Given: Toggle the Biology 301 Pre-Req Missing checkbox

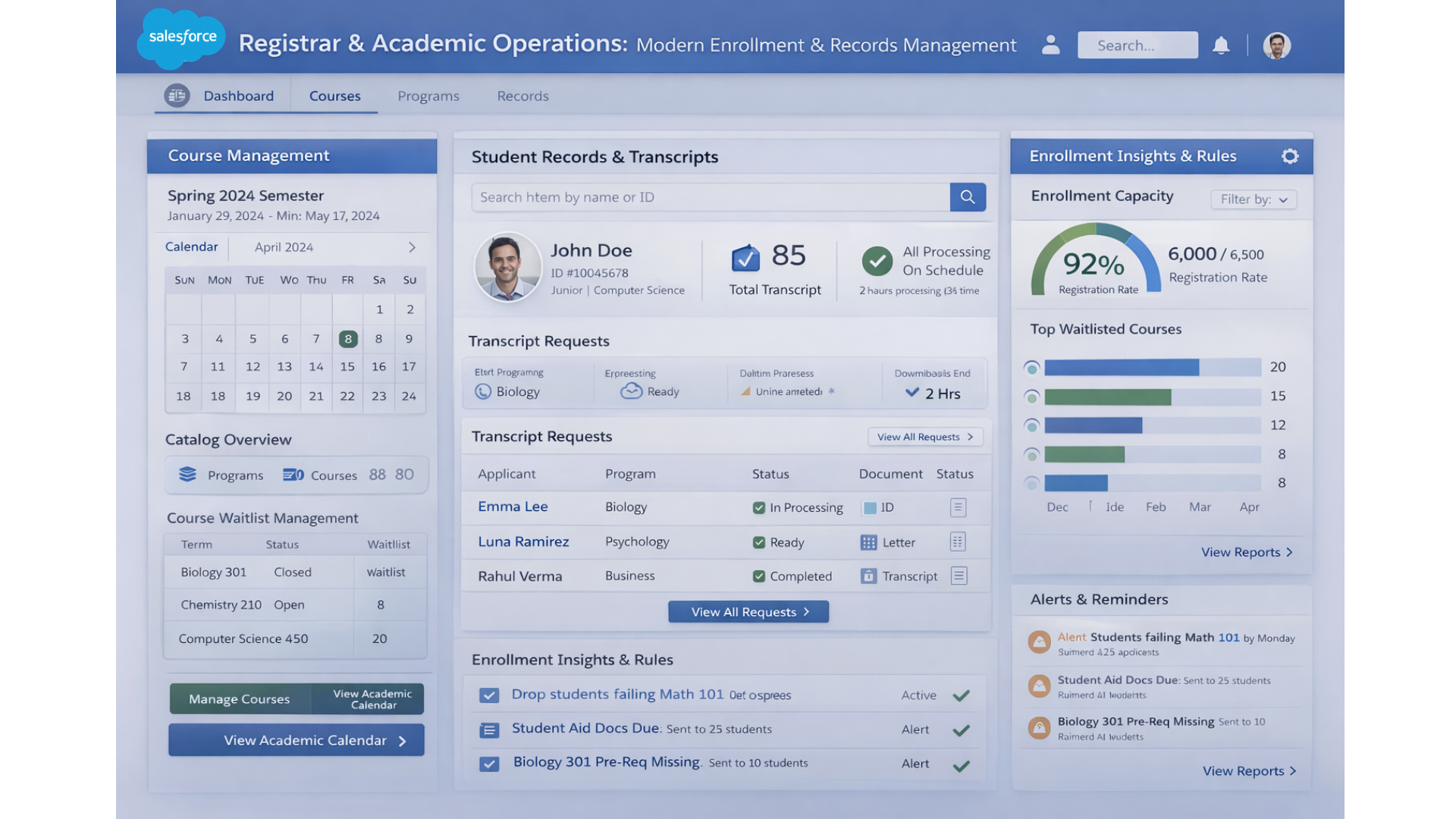Looking at the screenshot, I should 489,764.
